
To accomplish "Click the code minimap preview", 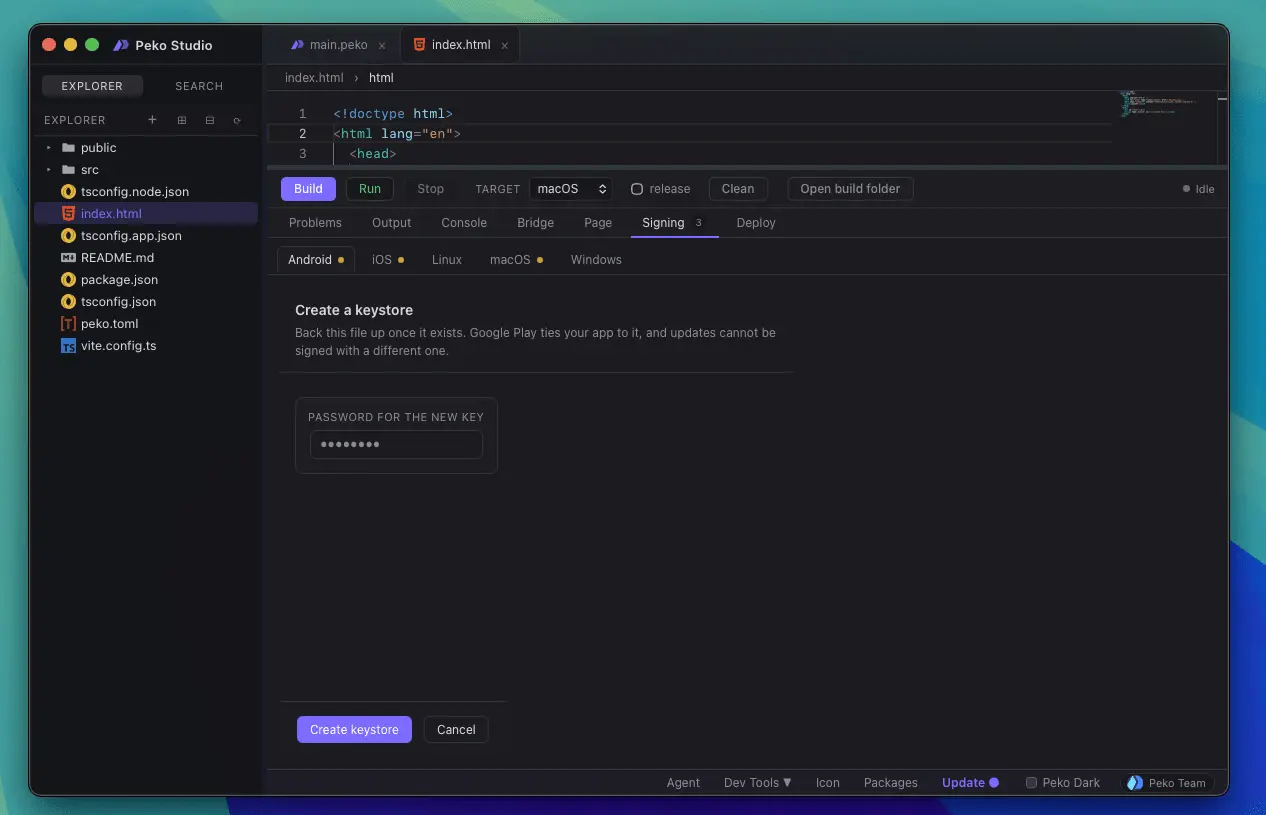I will pos(1158,104).
